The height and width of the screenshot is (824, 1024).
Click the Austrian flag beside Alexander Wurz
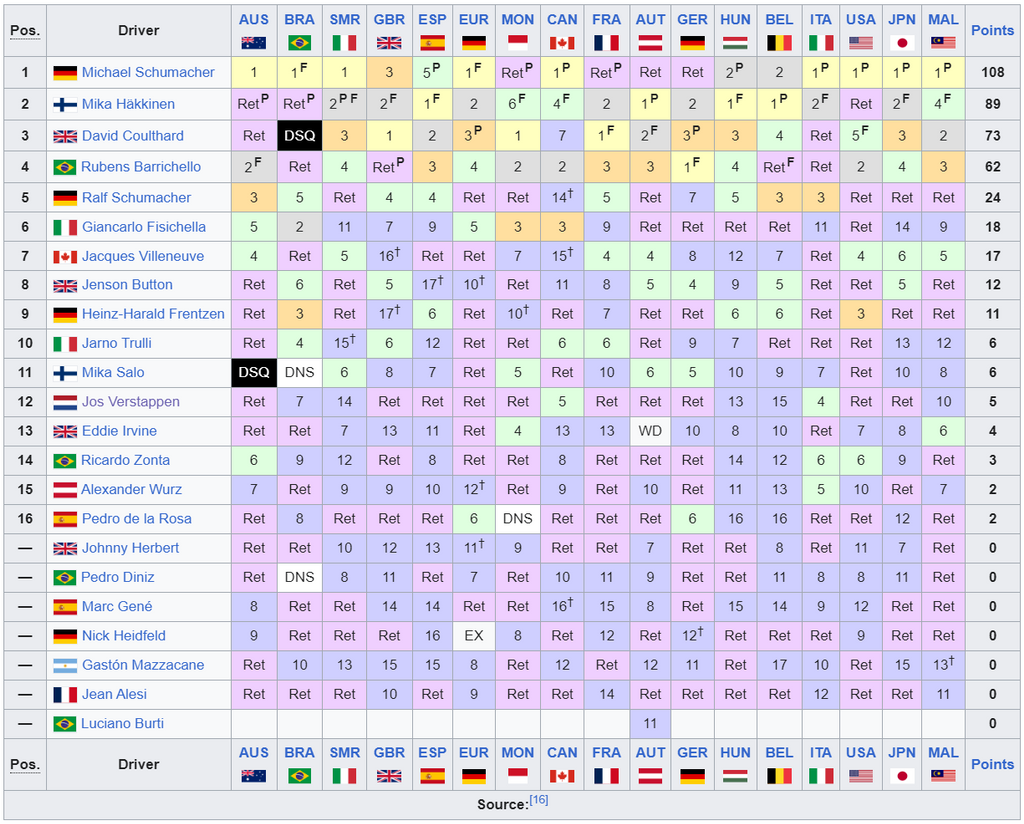(x=65, y=490)
